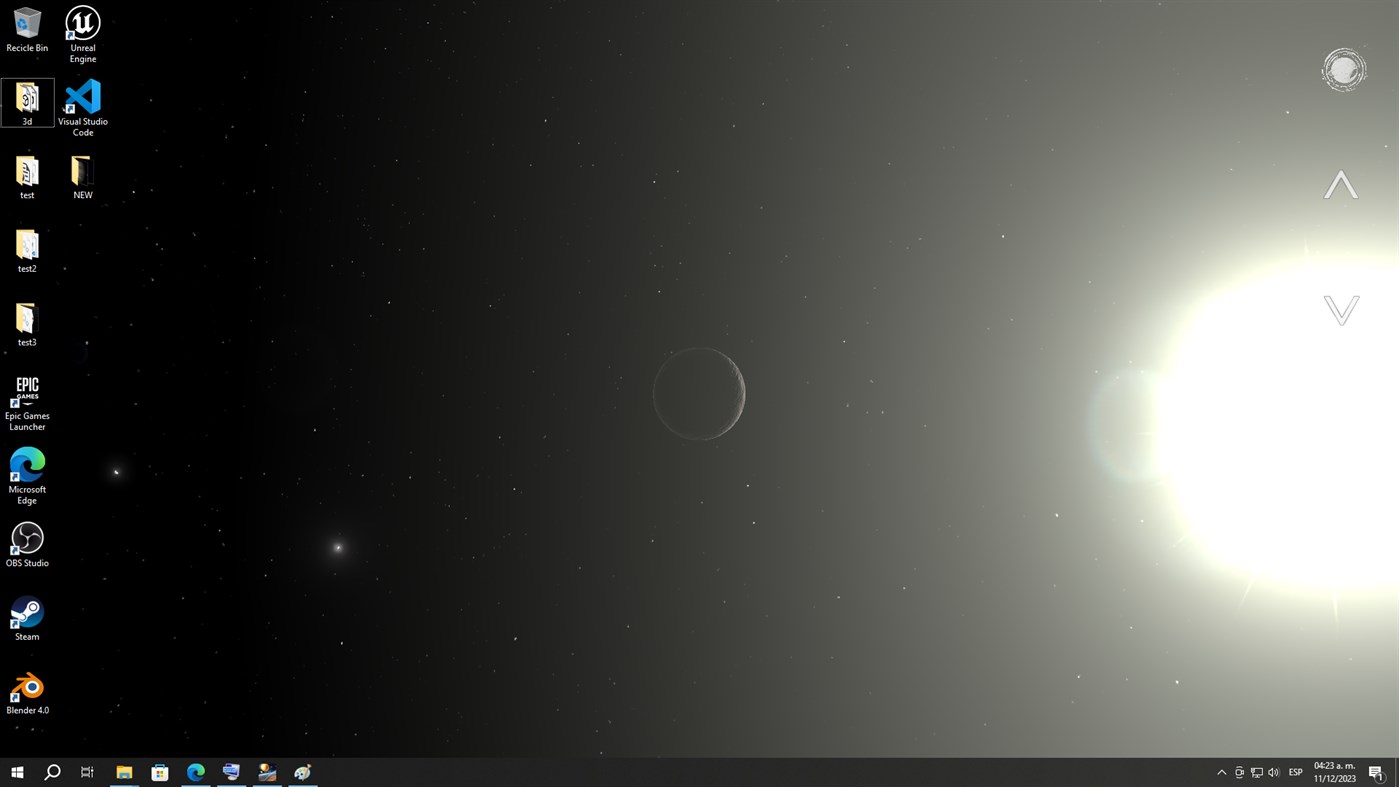Image resolution: width=1399 pixels, height=787 pixels.
Task: Open Windows Search from the taskbar
Action: click(x=50, y=771)
